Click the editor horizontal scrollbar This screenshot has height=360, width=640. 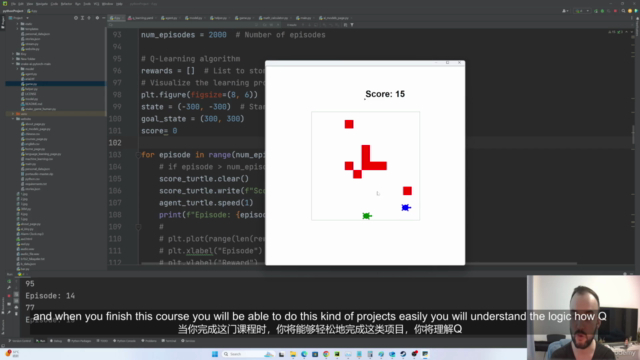click(x=359, y=264)
